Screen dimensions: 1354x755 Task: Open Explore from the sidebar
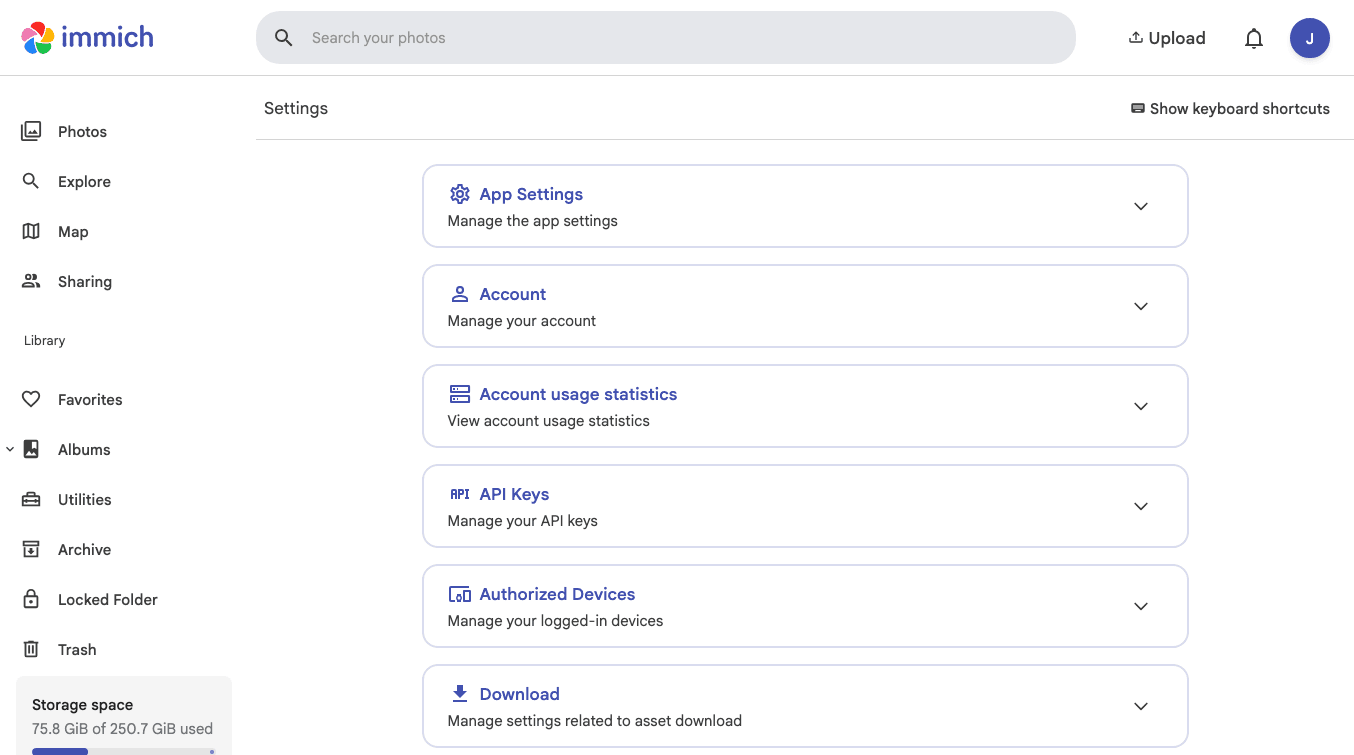(x=84, y=181)
